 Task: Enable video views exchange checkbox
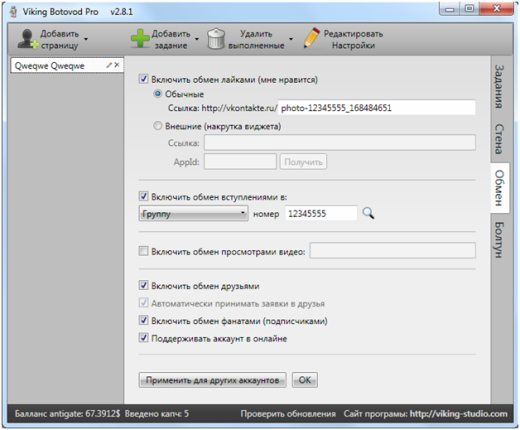point(143,251)
